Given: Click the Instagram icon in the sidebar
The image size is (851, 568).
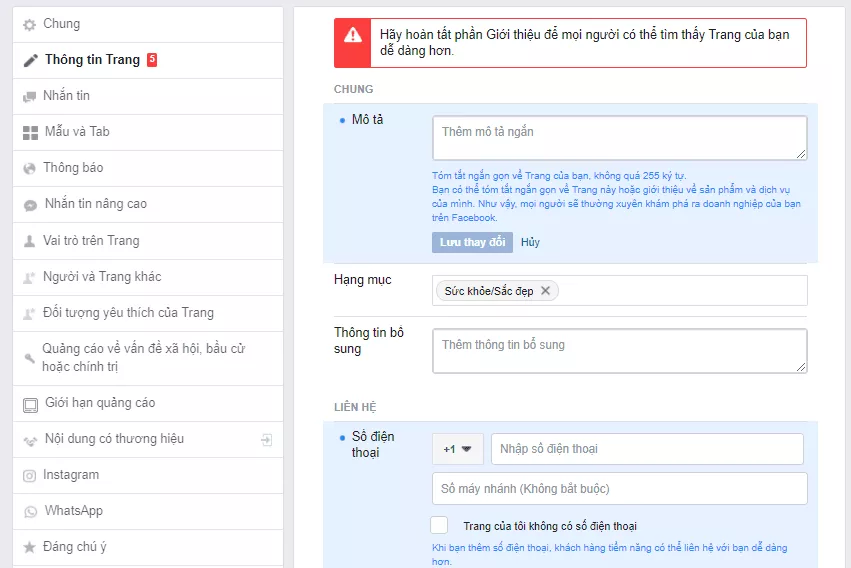Looking at the screenshot, I should coord(30,475).
